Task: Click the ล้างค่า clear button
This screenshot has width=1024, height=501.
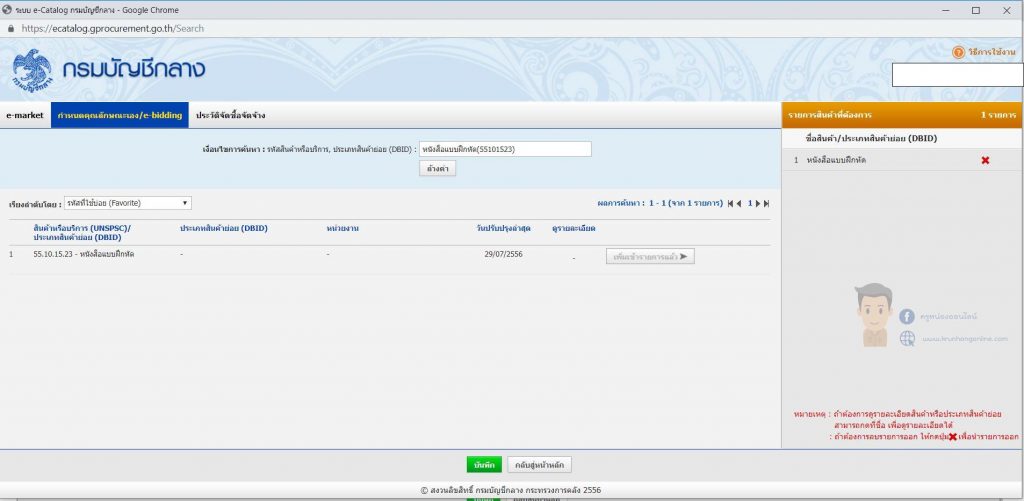Action: 436,168
